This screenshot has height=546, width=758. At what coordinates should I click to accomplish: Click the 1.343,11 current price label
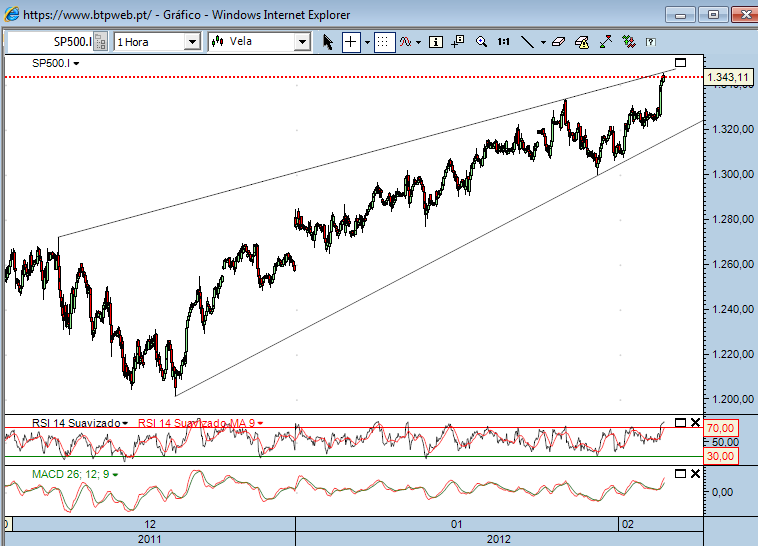click(728, 77)
